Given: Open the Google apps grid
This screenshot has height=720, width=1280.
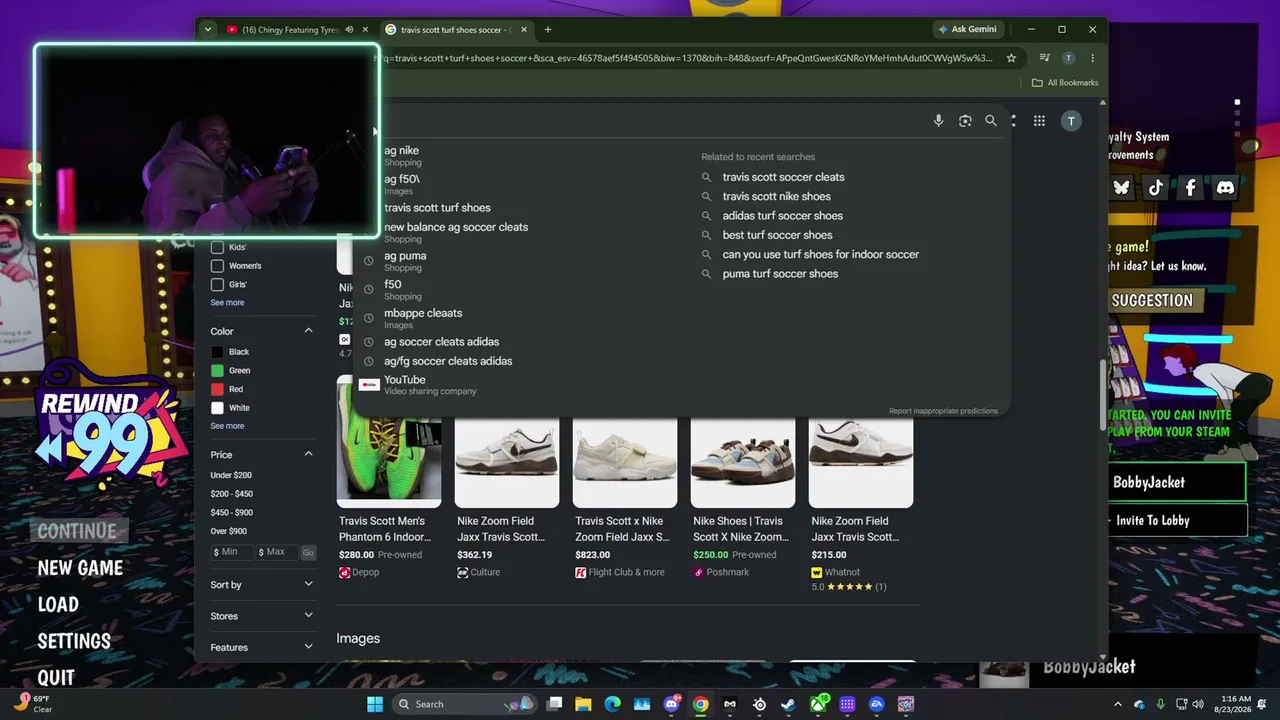Looking at the screenshot, I should (x=1039, y=121).
